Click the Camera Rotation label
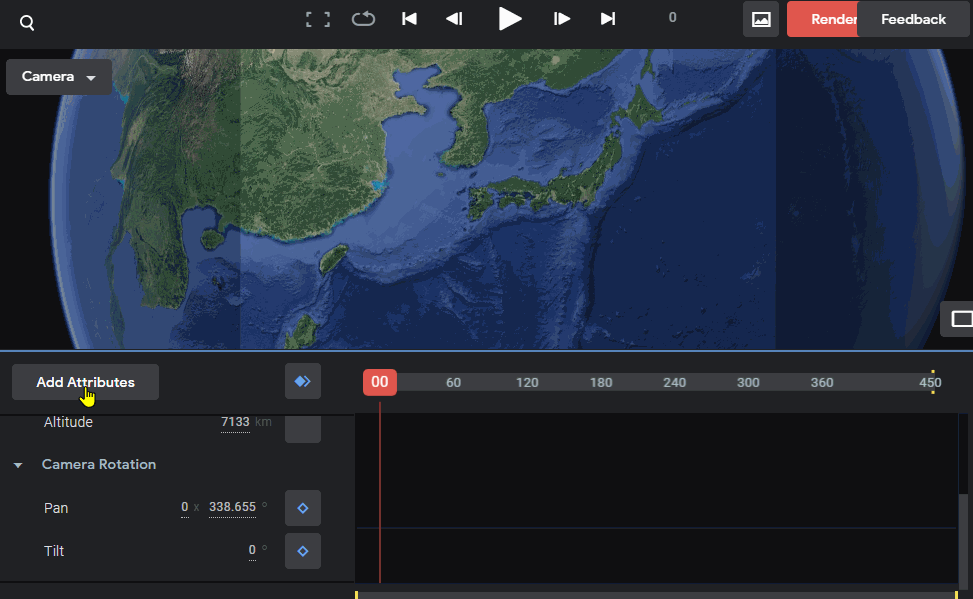The height and width of the screenshot is (599, 973). (x=99, y=464)
